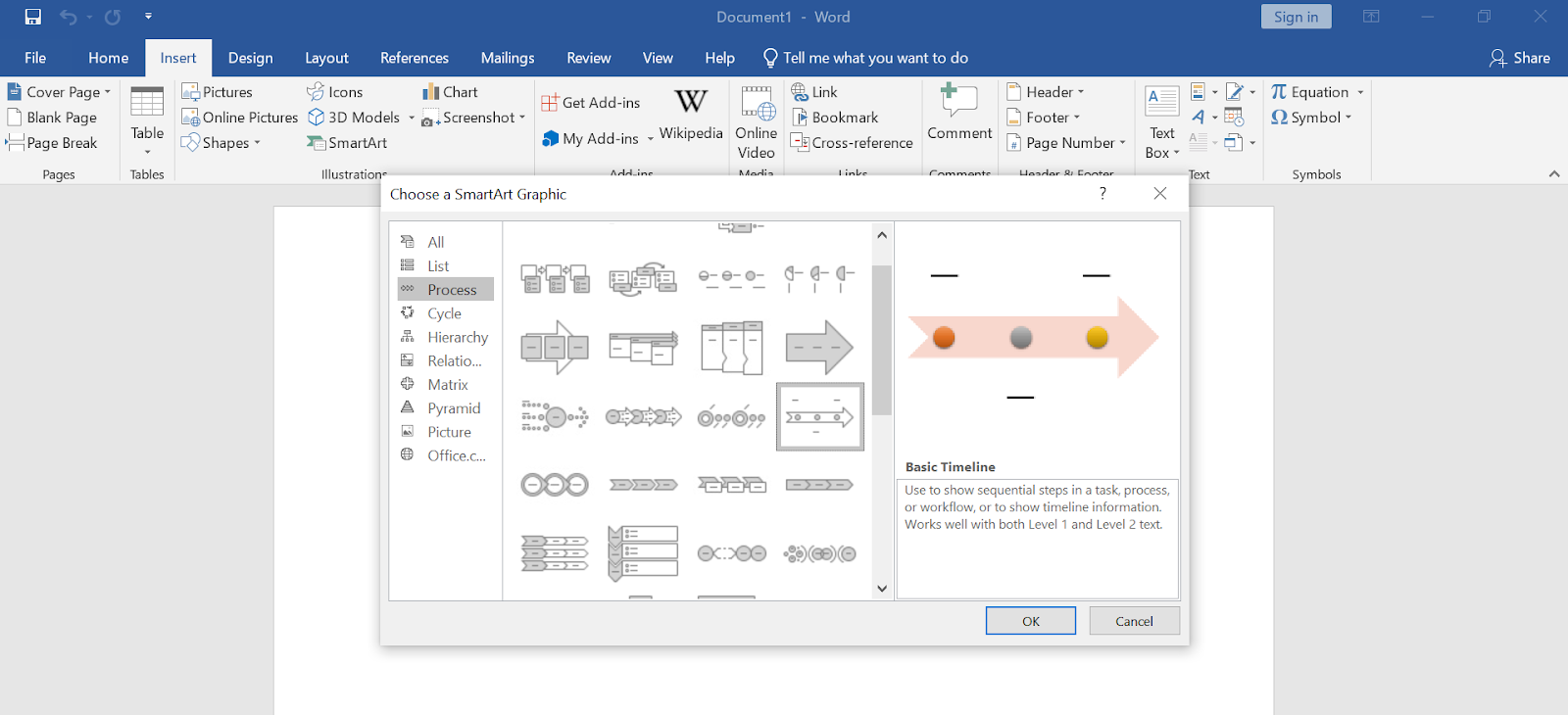Select the Matrix category
1568x715 pixels.
446,385
